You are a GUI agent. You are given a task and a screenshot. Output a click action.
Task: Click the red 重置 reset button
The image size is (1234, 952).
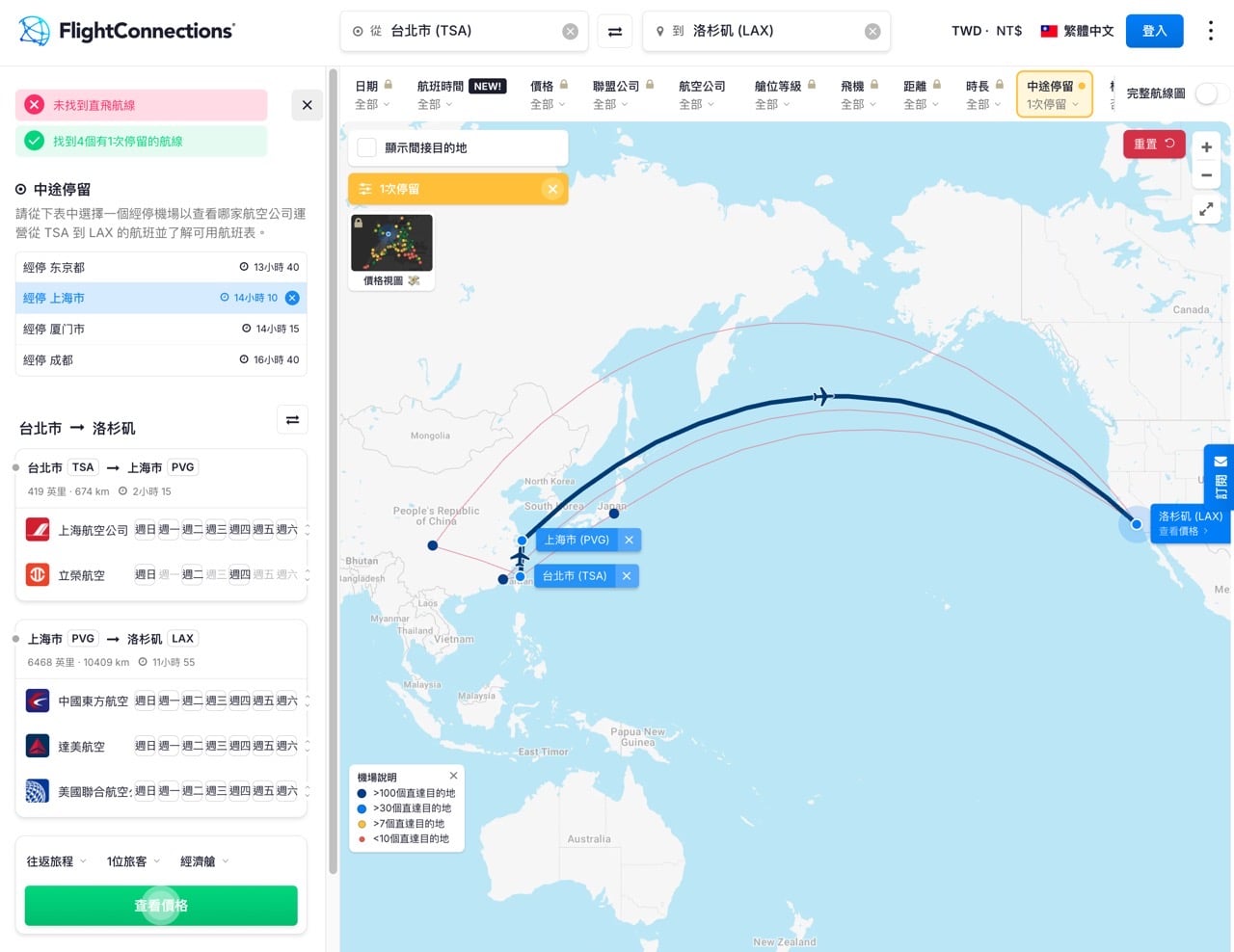(x=1154, y=144)
